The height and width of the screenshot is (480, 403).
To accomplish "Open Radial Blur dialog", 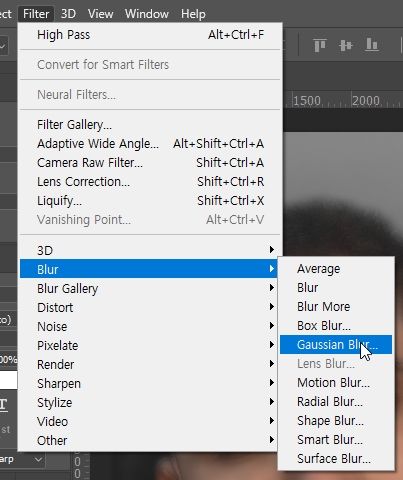I will click(336, 402).
